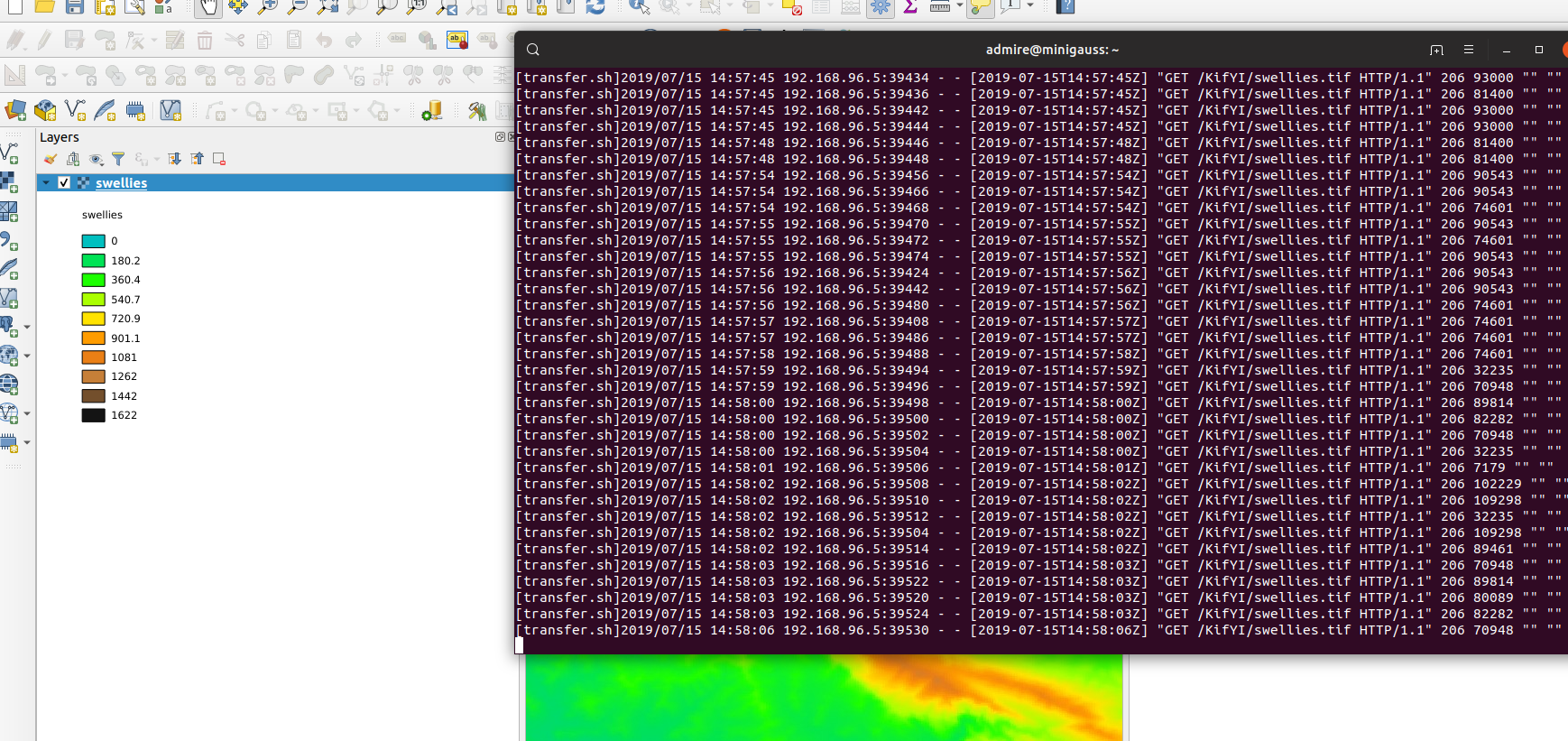
Task: Remove selected layer via Layers toolbar
Action: tap(219, 160)
